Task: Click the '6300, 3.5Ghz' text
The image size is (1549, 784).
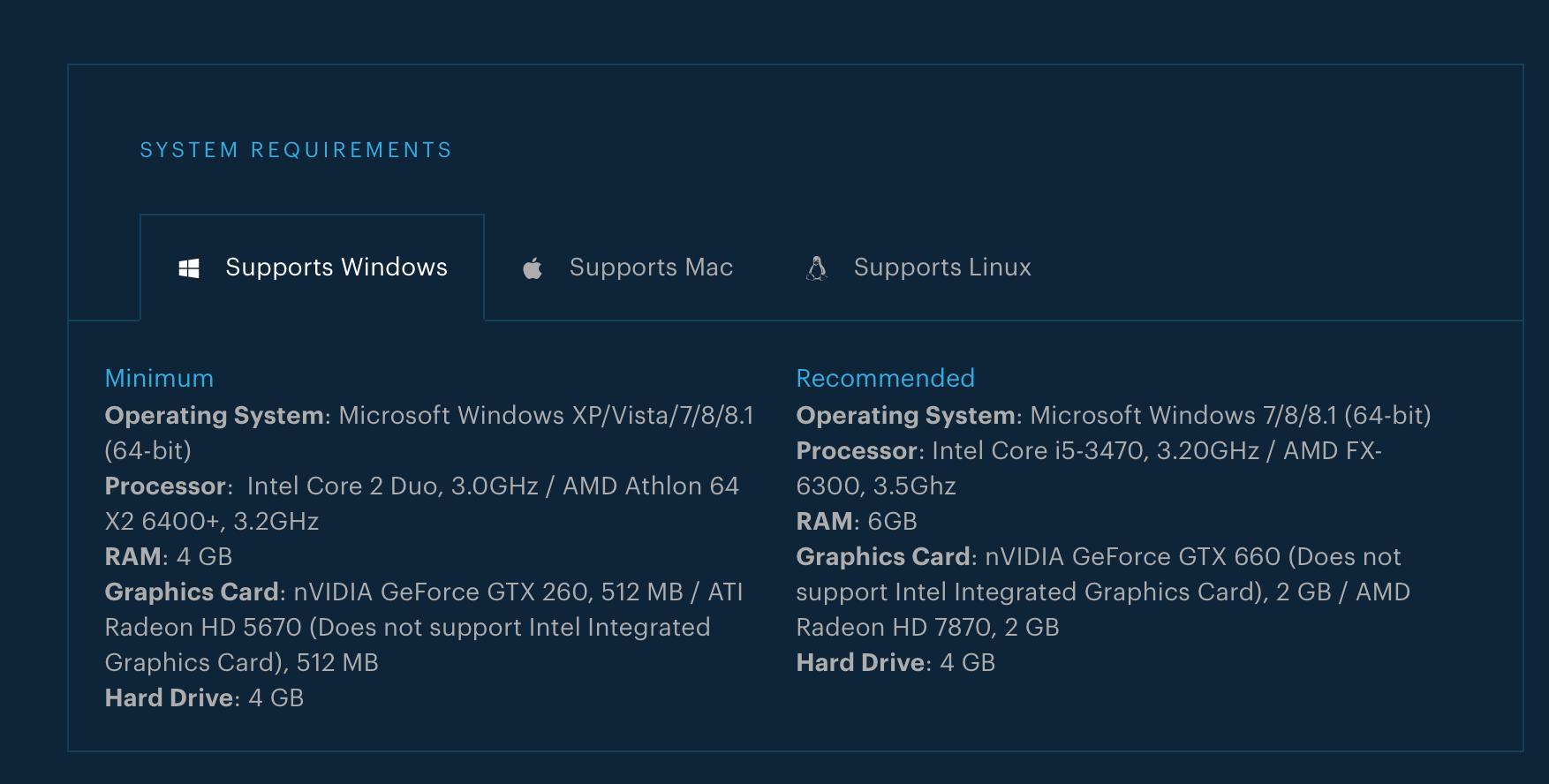Action: coord(876,486)
